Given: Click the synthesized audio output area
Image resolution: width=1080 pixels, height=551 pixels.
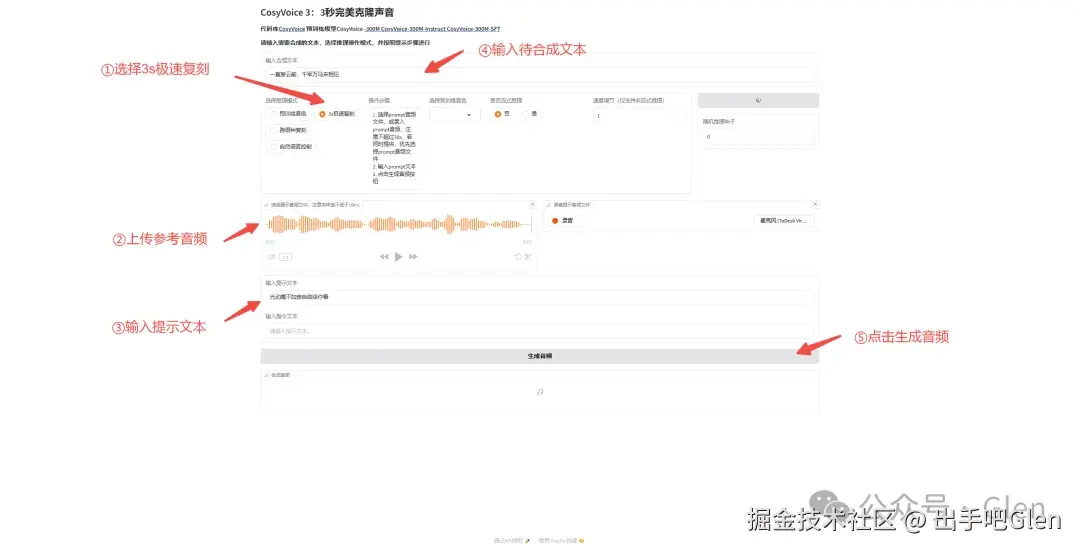Looking at the screenshot, I should [x=539, y=392].
